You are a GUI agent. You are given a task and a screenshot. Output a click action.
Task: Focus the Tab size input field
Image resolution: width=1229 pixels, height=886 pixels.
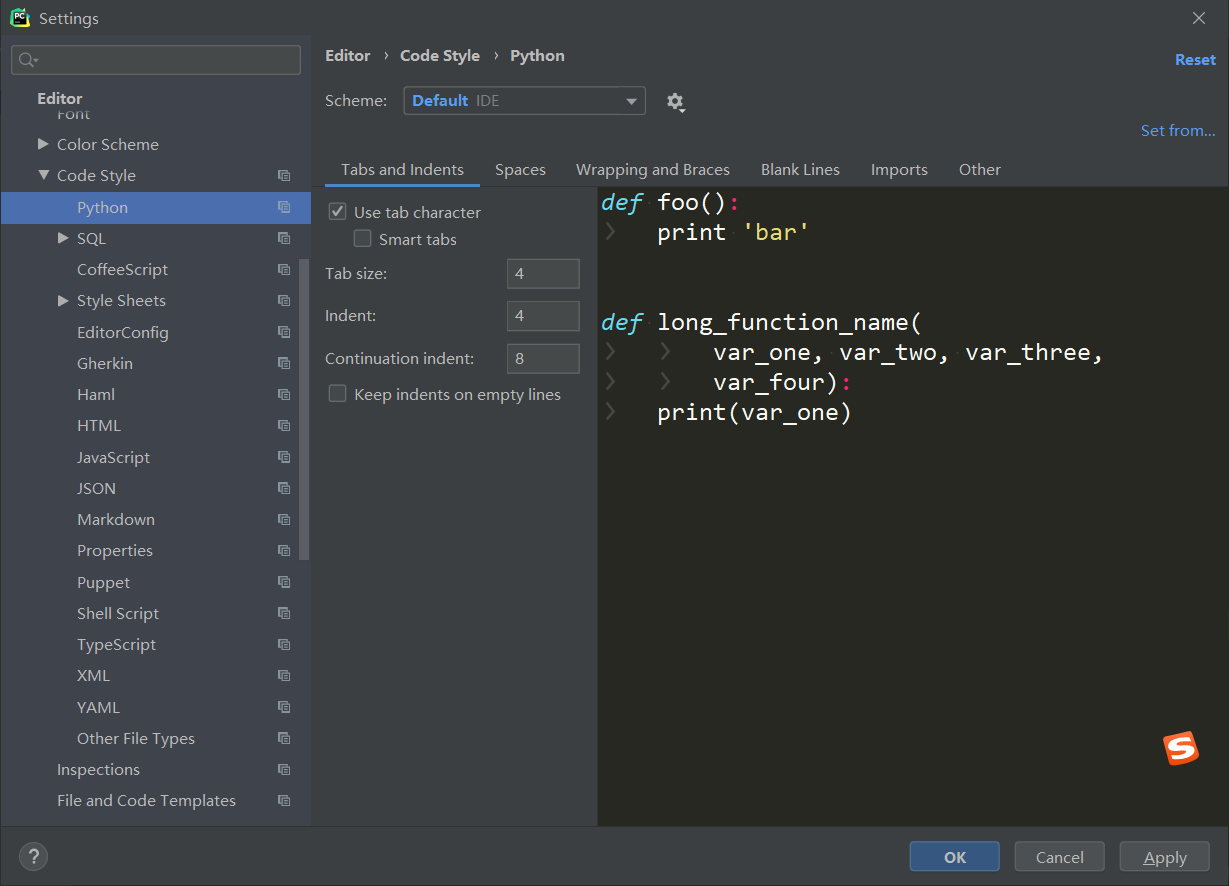(543, 274)
